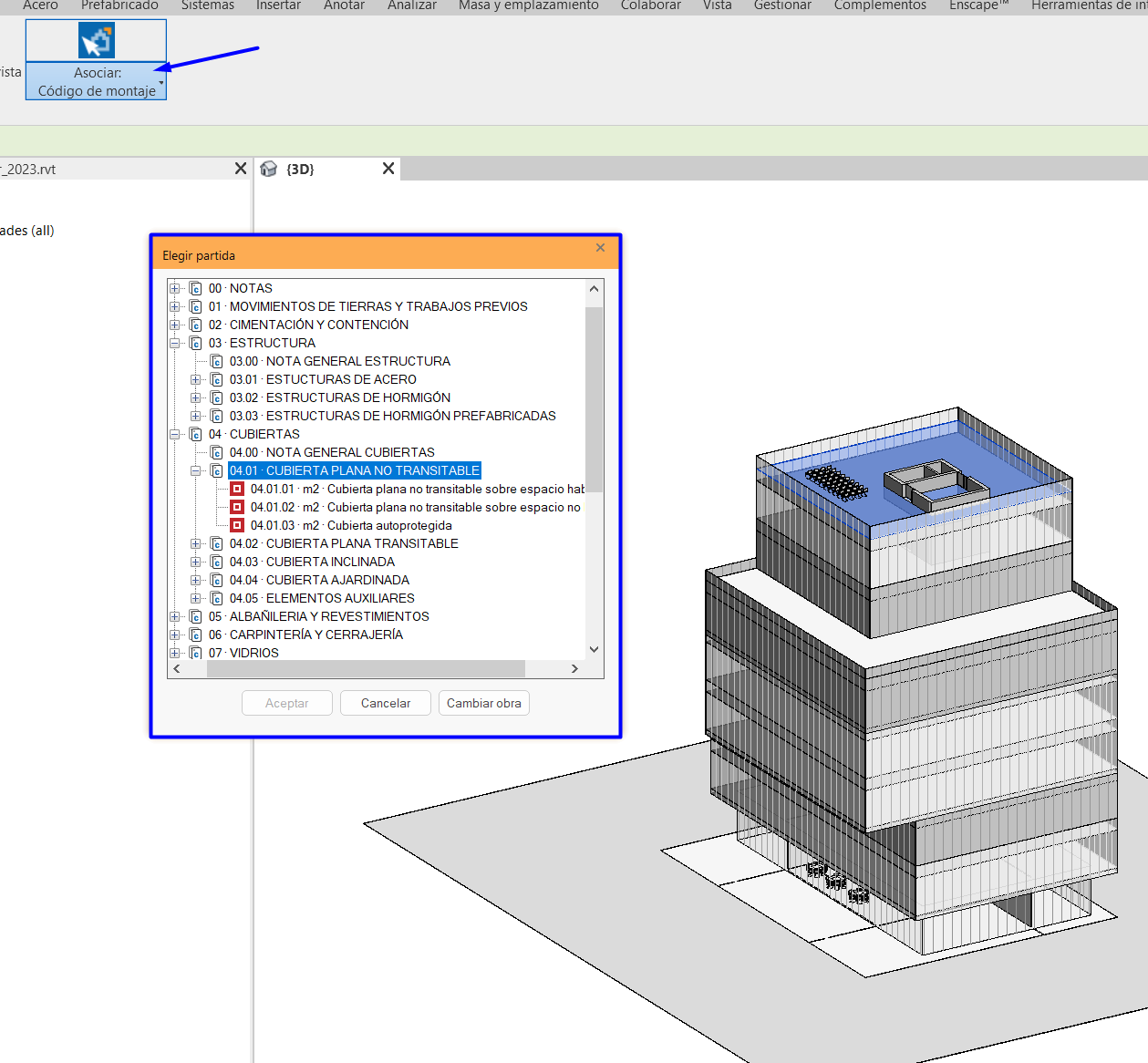Click red item icon of 04.01.03

tap(237, 525)
